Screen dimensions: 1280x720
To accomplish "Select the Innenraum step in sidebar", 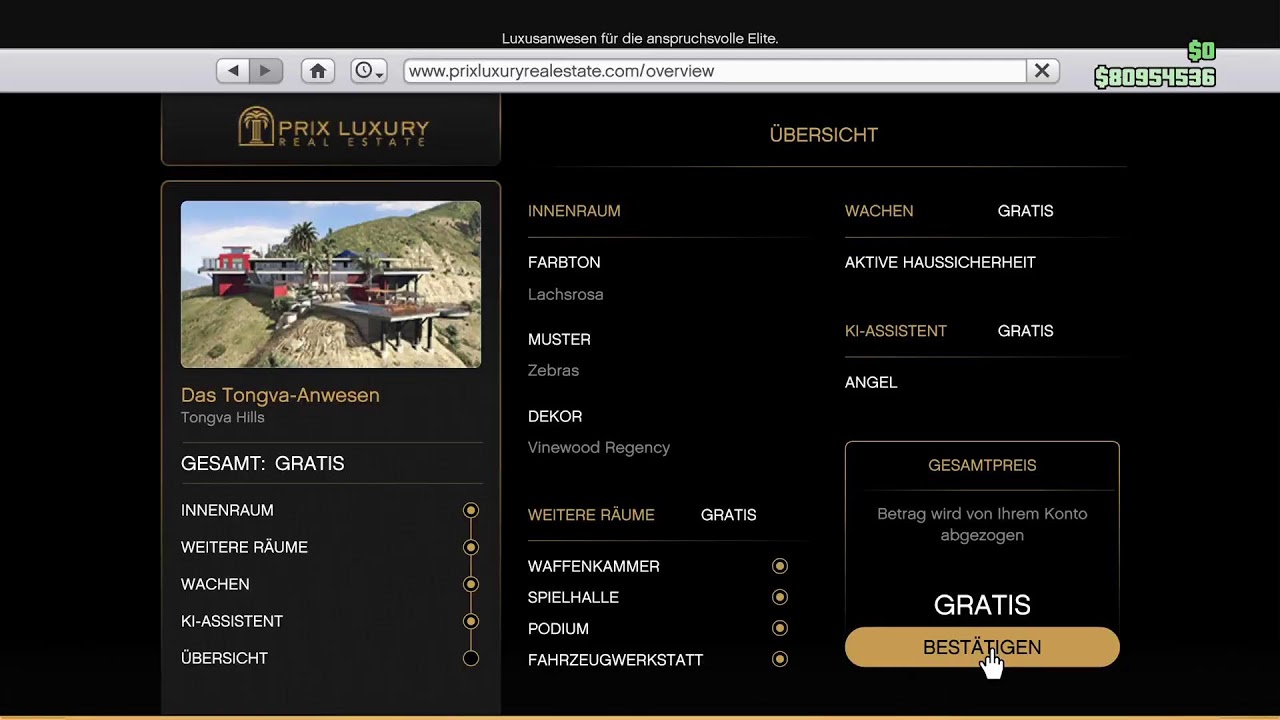I will pos(227,510).
